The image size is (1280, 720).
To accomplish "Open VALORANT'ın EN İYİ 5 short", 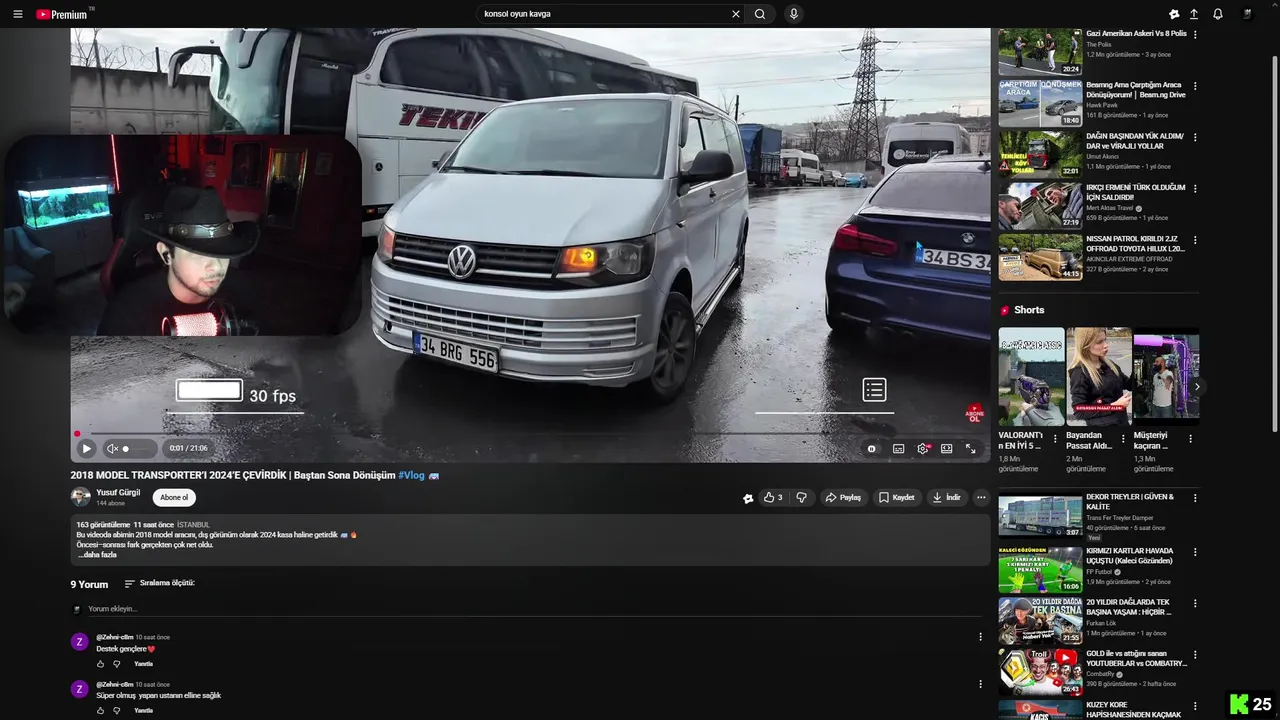I will click(1031, 377).
